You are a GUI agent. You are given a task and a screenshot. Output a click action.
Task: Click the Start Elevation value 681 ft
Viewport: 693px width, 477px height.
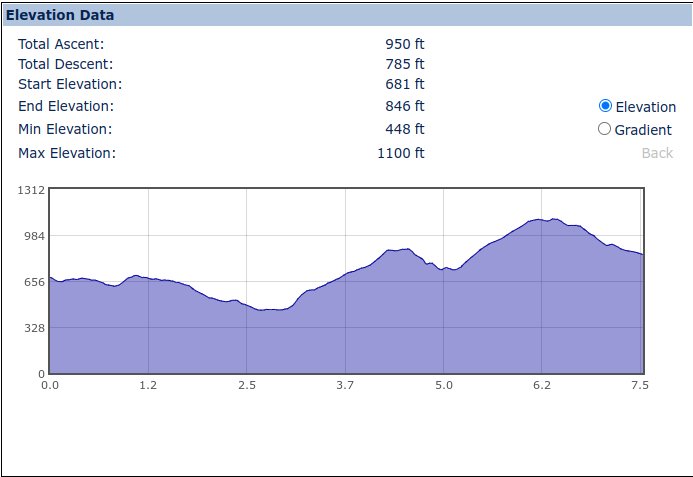(x=404, y=84)
